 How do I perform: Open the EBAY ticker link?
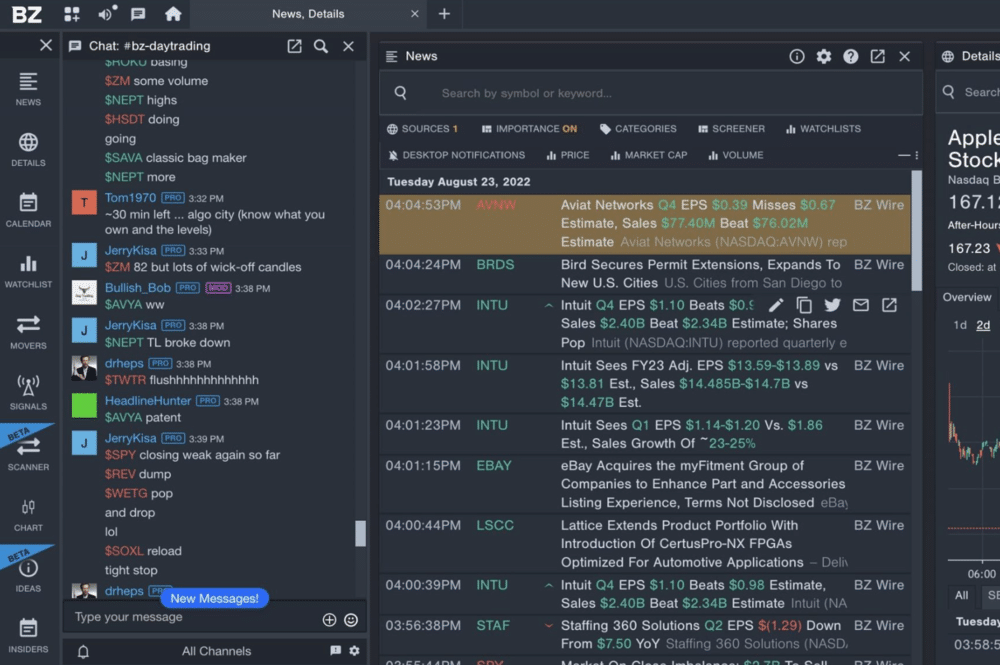tap(494, 466)
